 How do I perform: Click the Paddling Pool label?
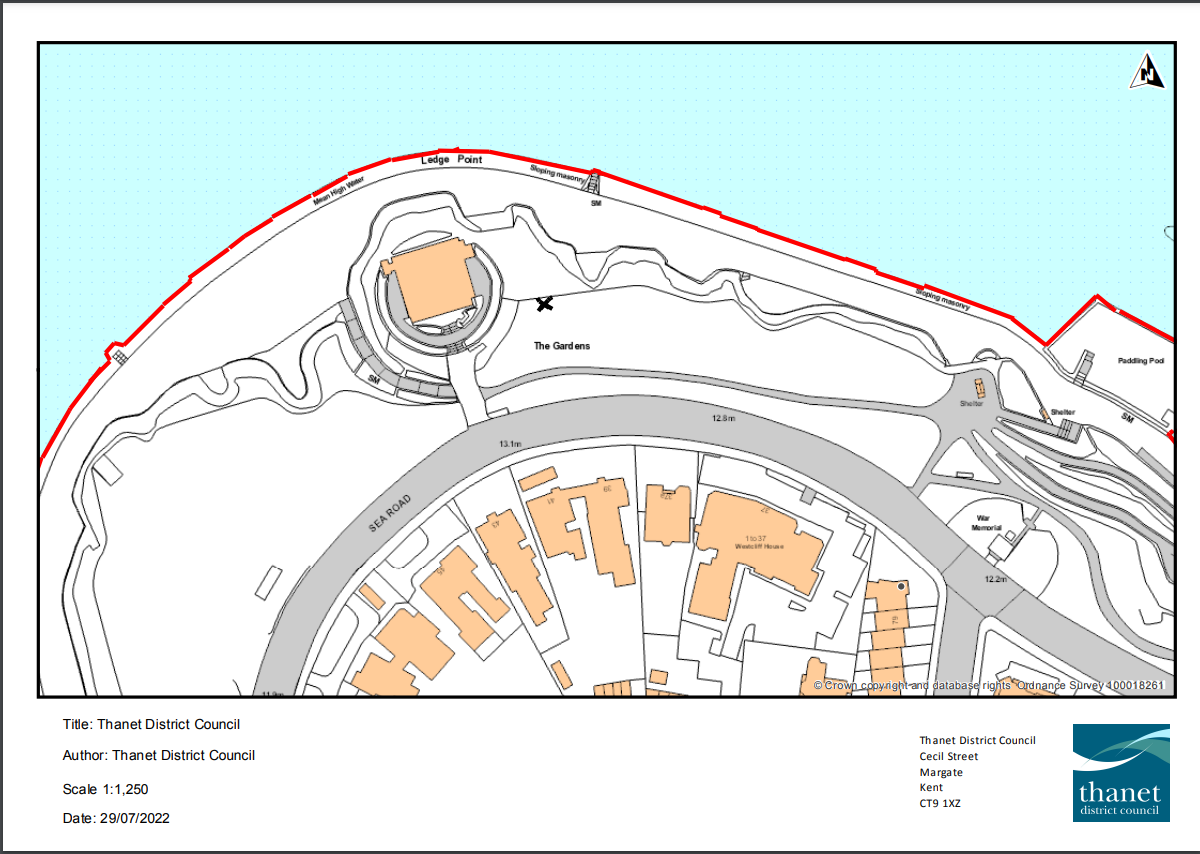[1141, 360]
